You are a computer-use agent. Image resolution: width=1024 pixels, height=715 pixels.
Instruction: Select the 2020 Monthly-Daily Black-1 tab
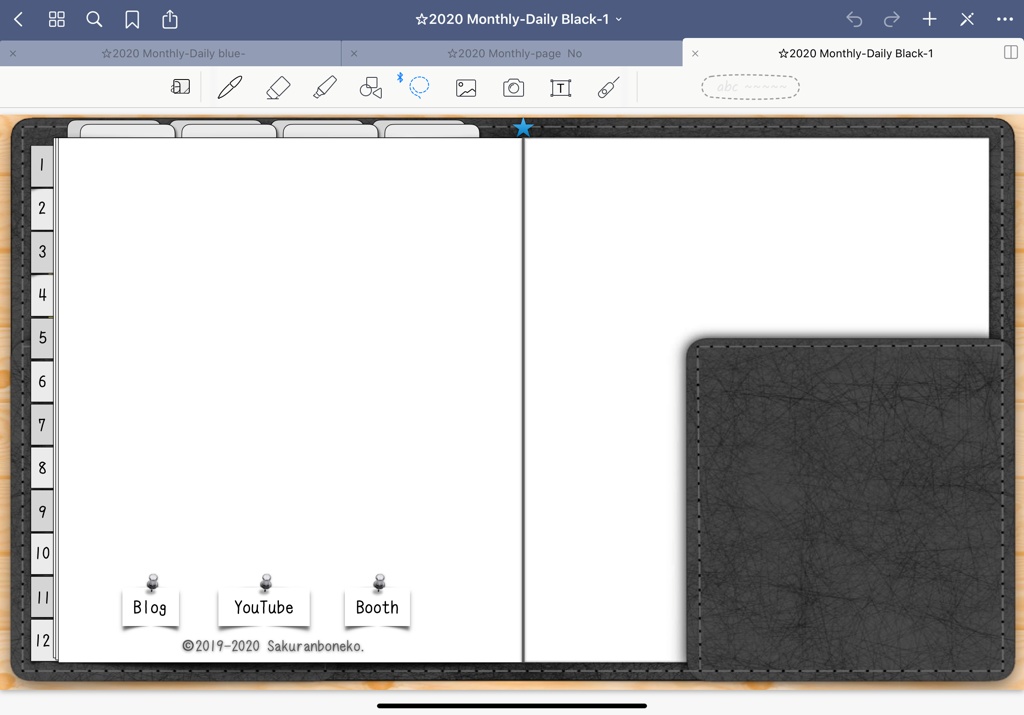click(x=856, y=54)
